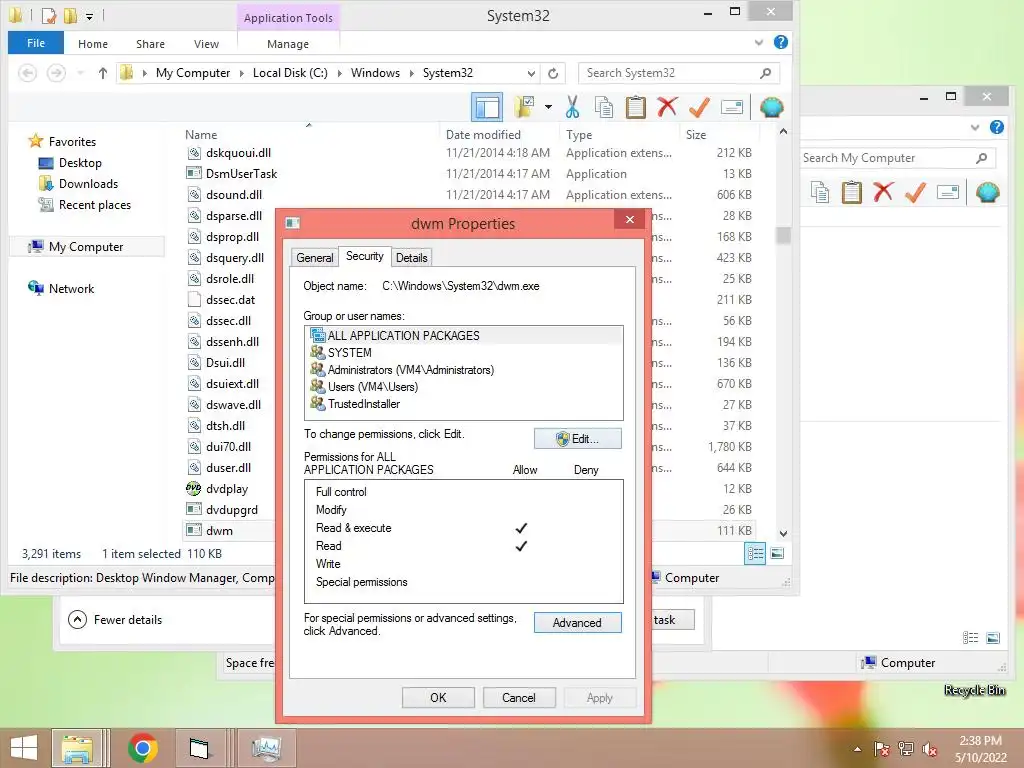
Task: Click the Paste icon in the My Computer window
Action: (x=852, y=193)
